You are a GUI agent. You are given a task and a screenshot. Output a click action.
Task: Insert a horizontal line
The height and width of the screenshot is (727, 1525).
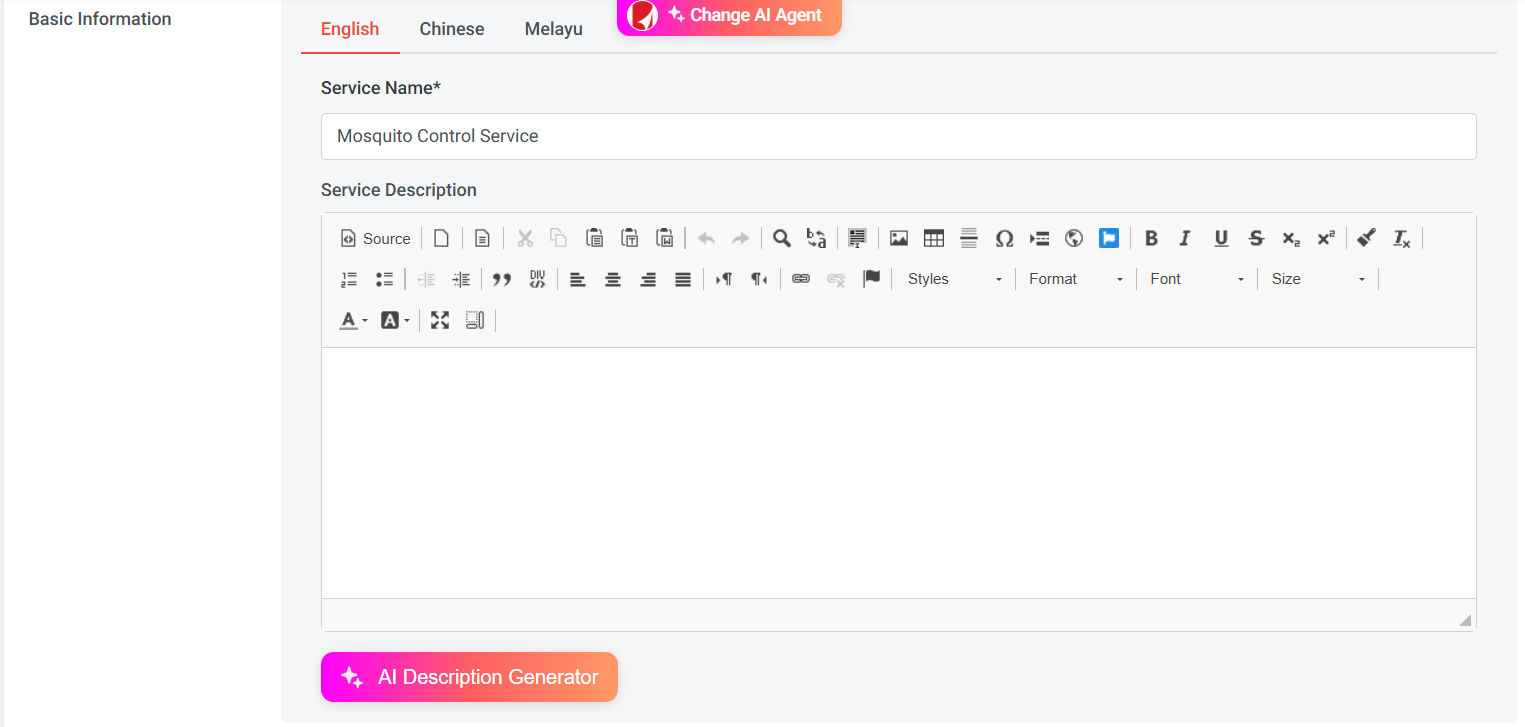(x=968, y=238)
